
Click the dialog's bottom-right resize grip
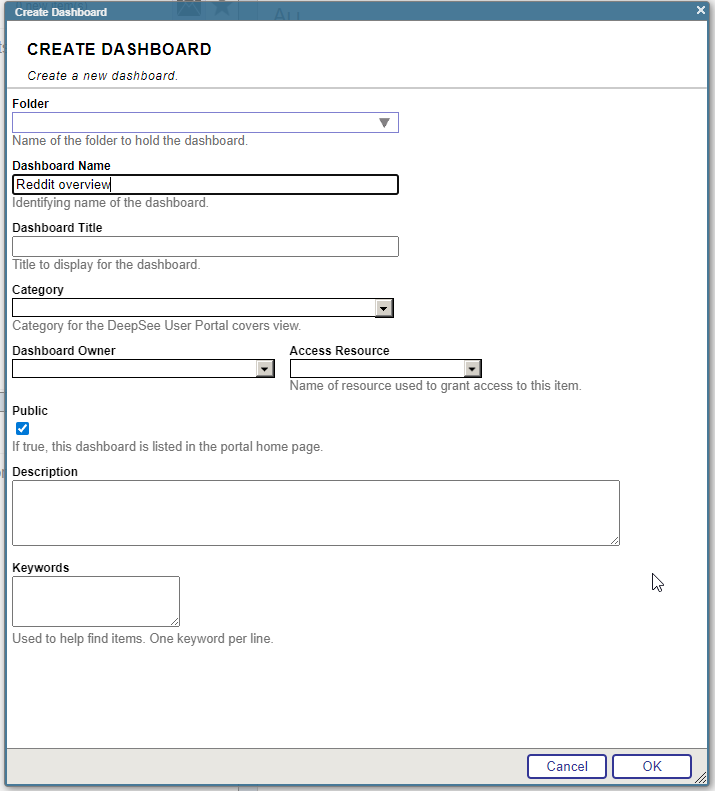click(x=702, y=778)
